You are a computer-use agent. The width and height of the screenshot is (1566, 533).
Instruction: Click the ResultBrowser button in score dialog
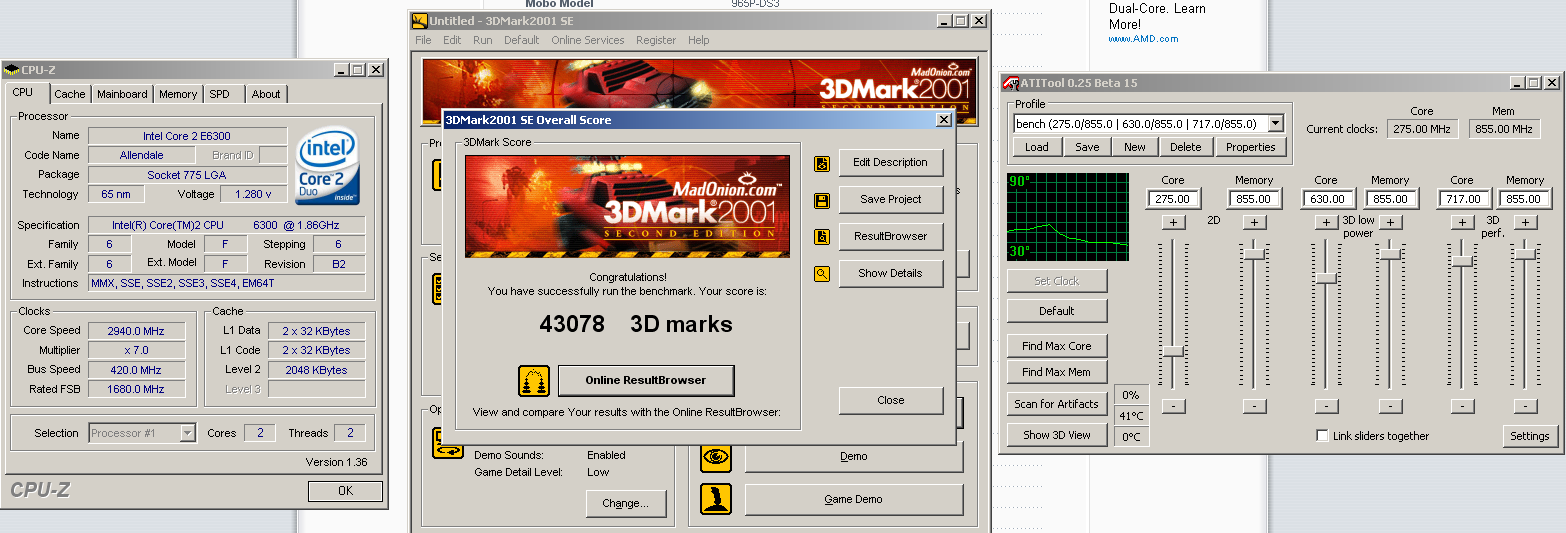pos(890,236)
